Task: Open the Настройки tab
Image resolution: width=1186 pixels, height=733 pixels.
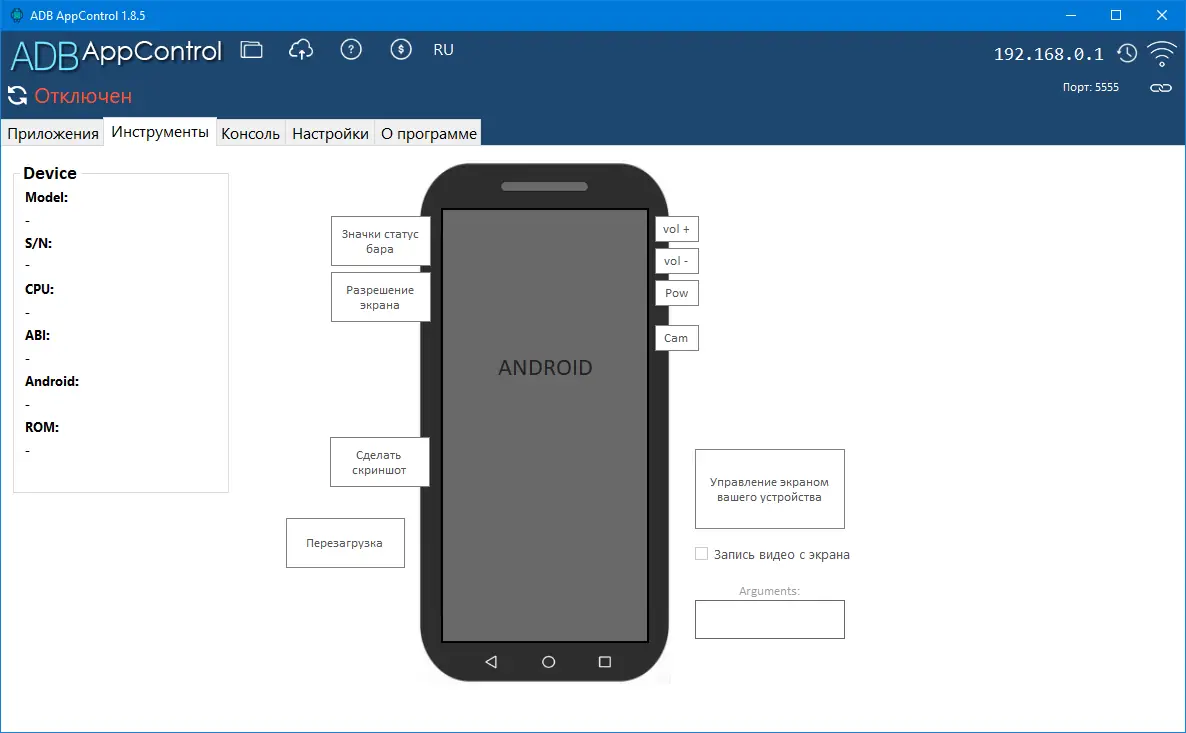Action: 331,133
